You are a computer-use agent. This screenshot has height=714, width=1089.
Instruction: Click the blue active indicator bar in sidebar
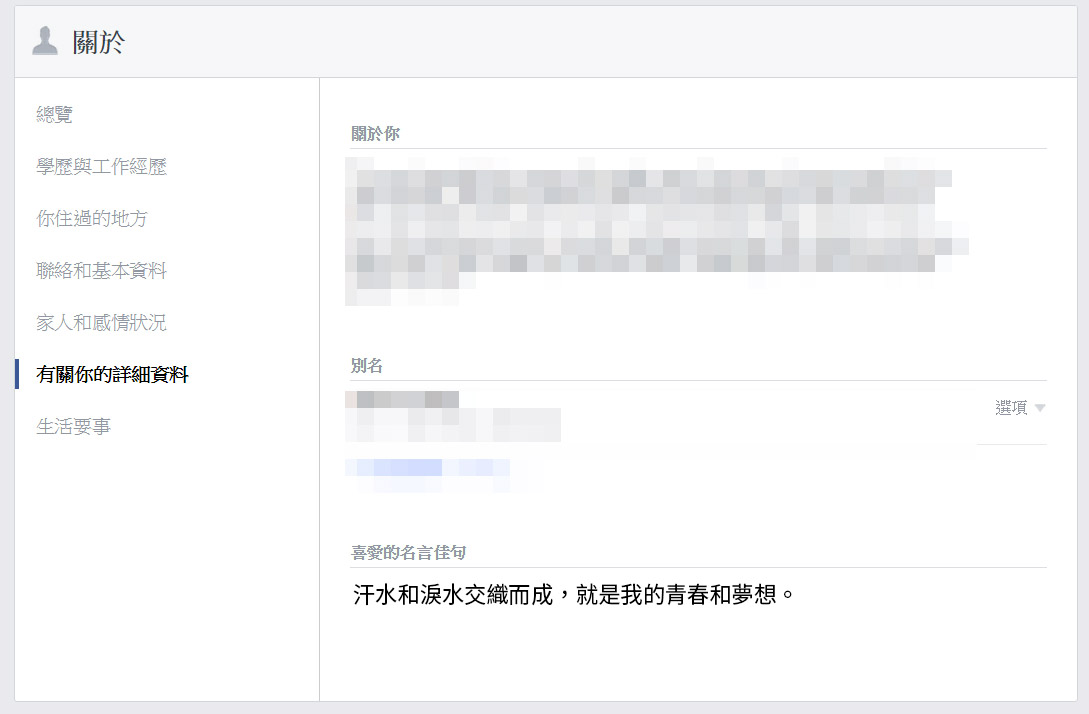17,374
